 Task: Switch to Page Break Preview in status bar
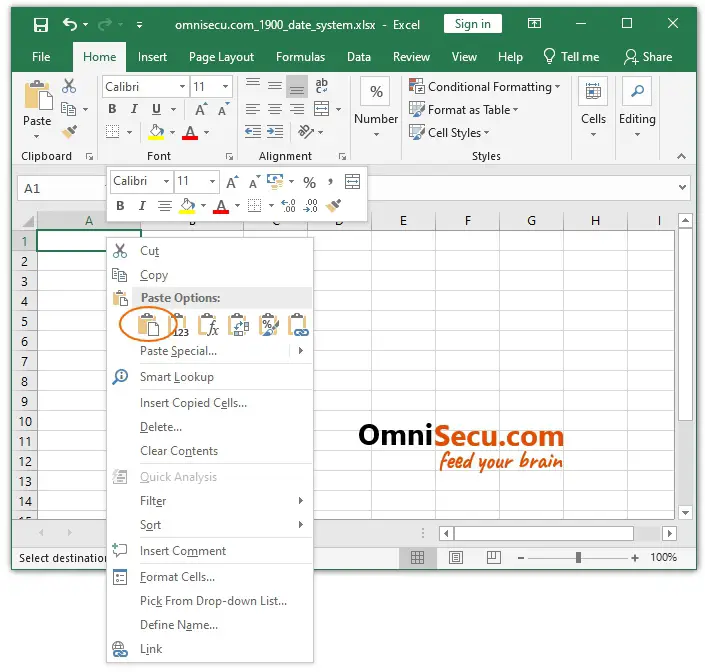[x=494, y=558]
